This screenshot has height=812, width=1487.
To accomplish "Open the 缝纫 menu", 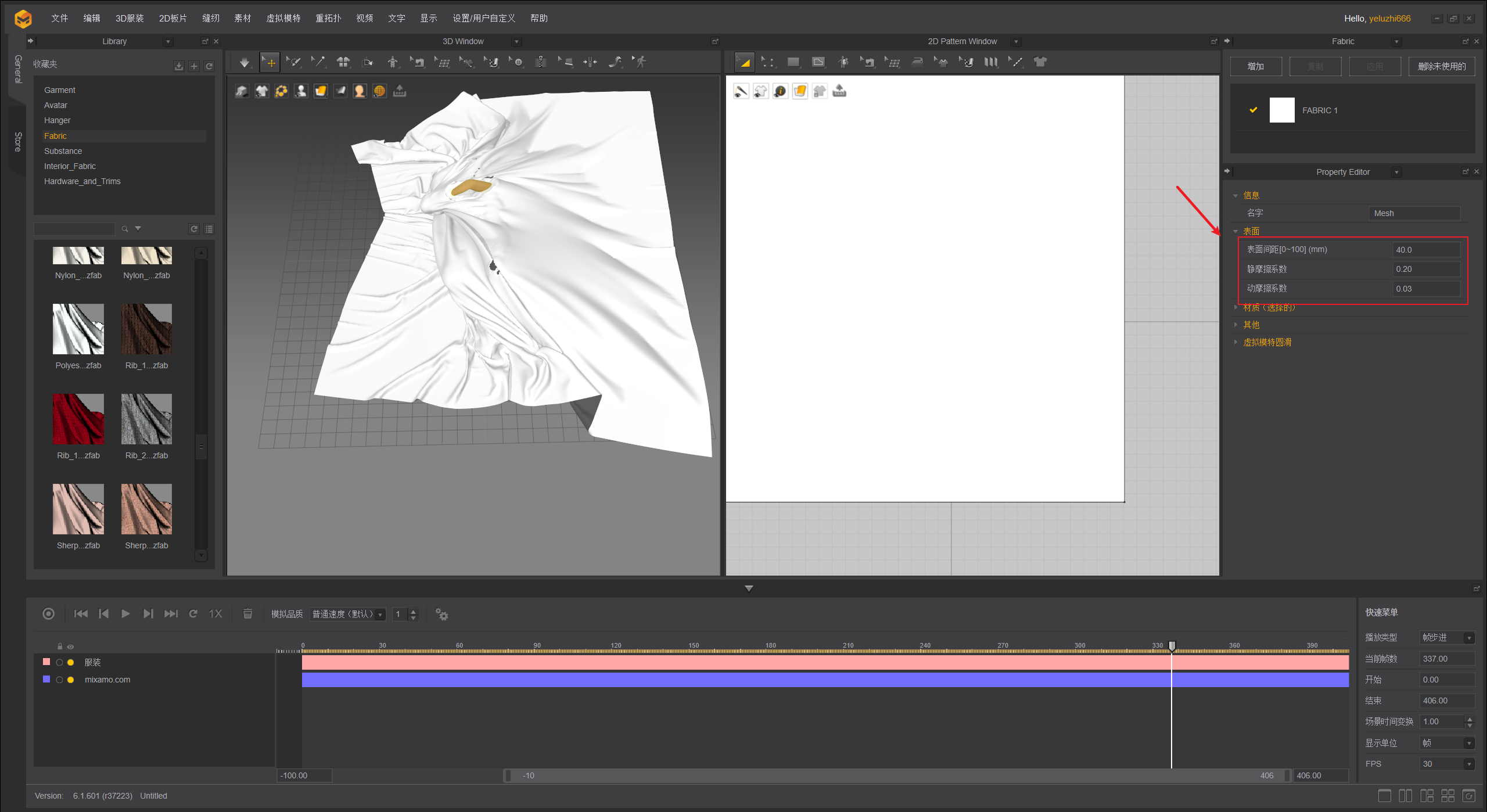I will coord(210,19).
